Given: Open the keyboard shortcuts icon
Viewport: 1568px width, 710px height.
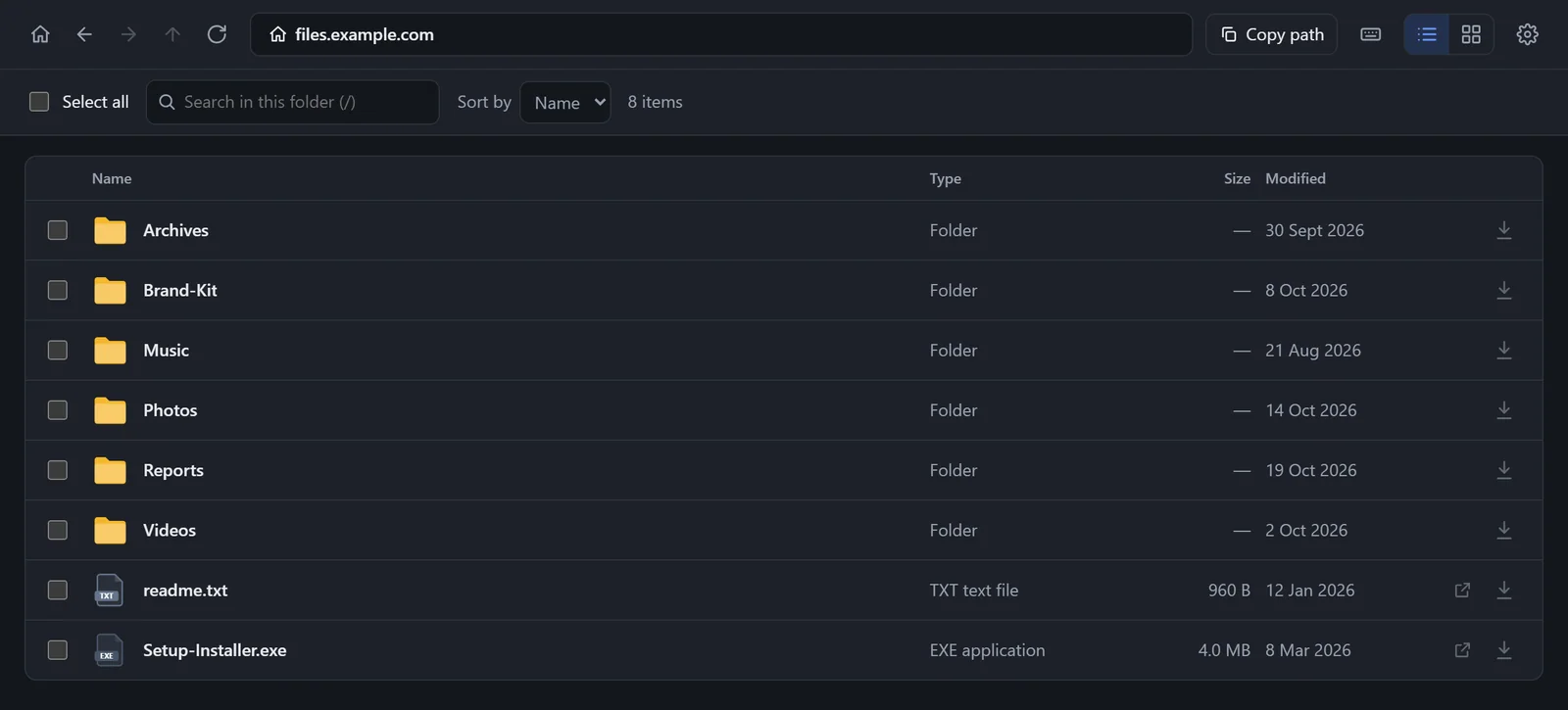Looking at the screenshot, I should [x=1371, y=34].
